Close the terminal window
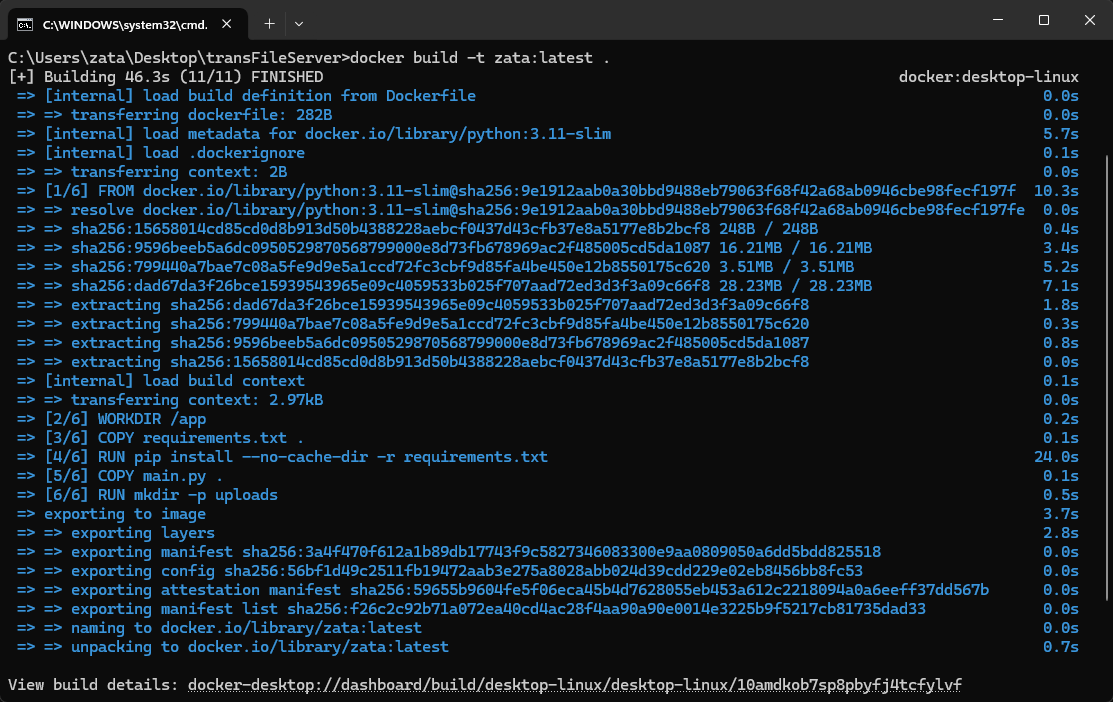The width and height of the screenshot is (1113, 702). pyautogui.click(x=1090, y=20)
